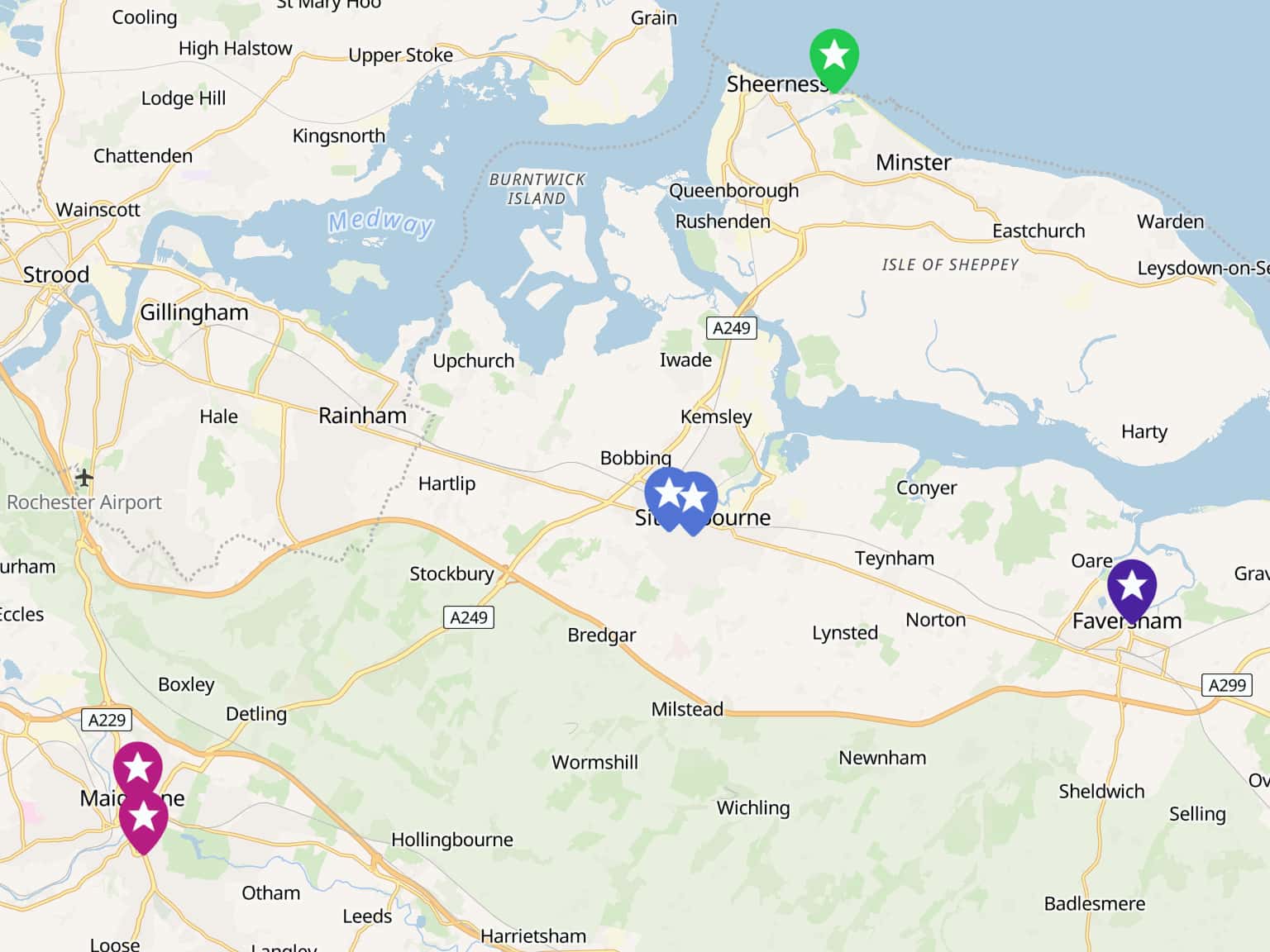Screen dimensions: 1270x952
Task: Click the Strood town label
Action: coord(55,275)
